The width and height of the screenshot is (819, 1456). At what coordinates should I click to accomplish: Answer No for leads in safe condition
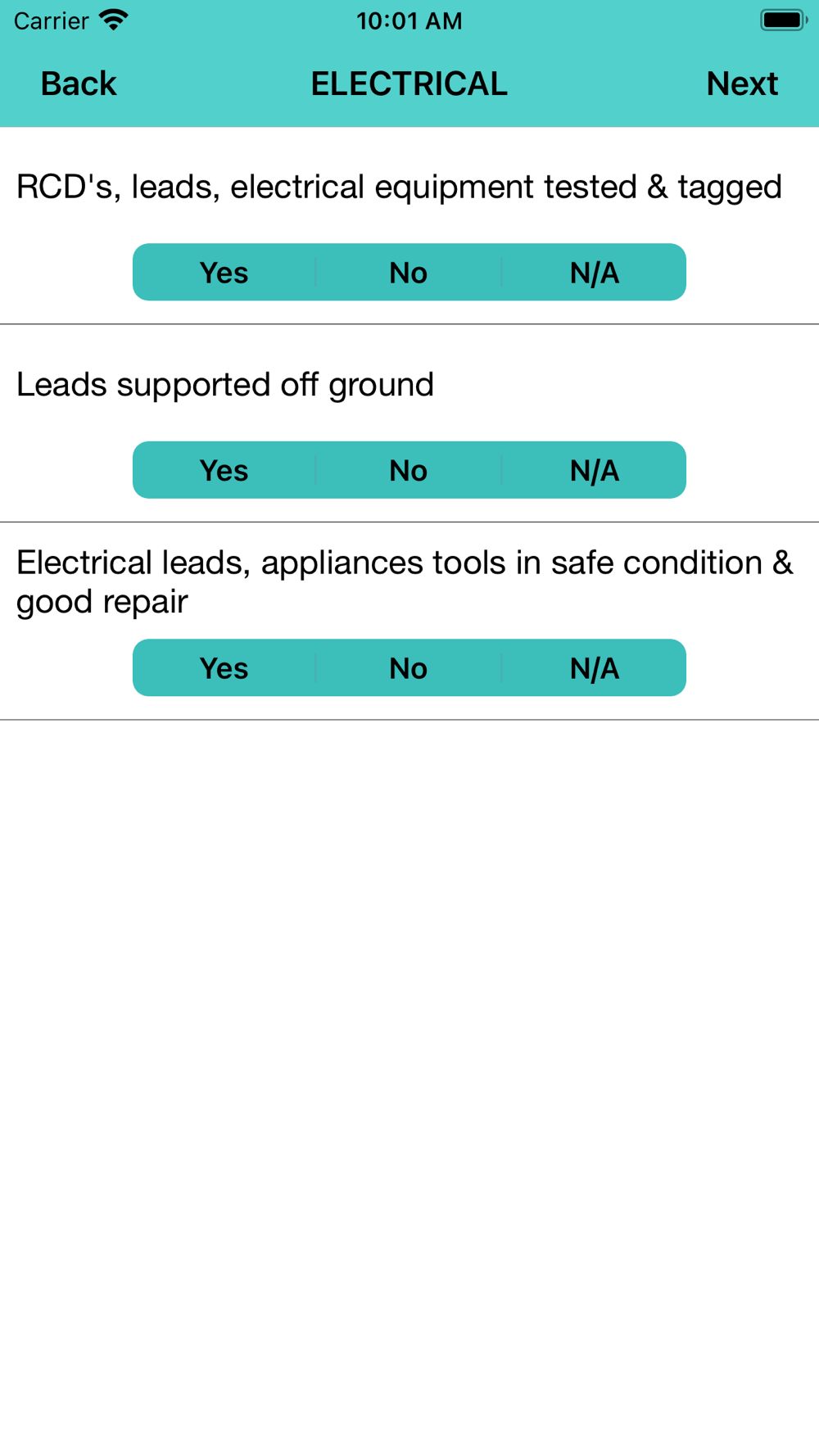coord(409,668)
